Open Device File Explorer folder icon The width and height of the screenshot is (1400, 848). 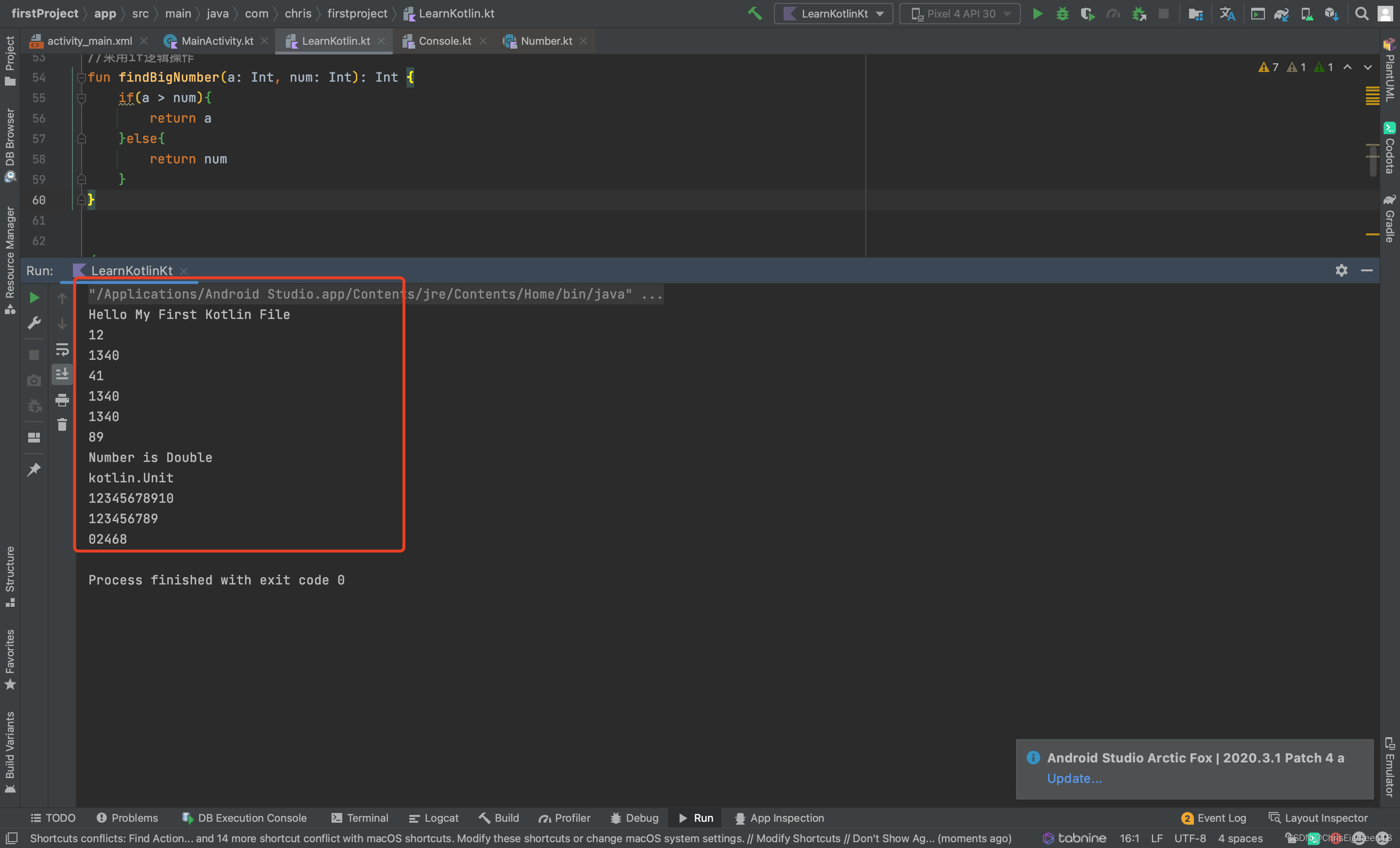click(1196, 14)
